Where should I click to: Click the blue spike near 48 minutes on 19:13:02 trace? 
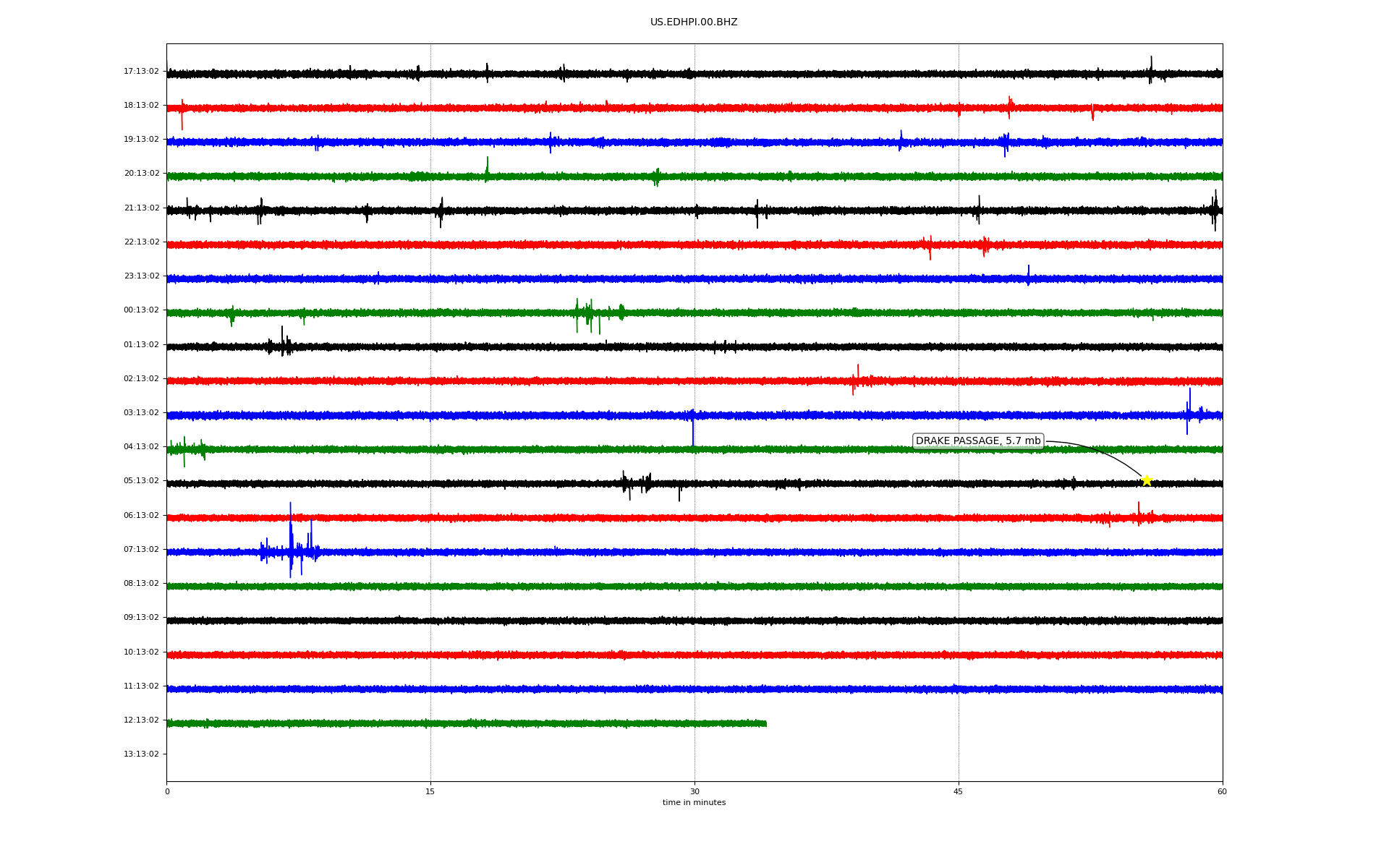[1006, 144]
